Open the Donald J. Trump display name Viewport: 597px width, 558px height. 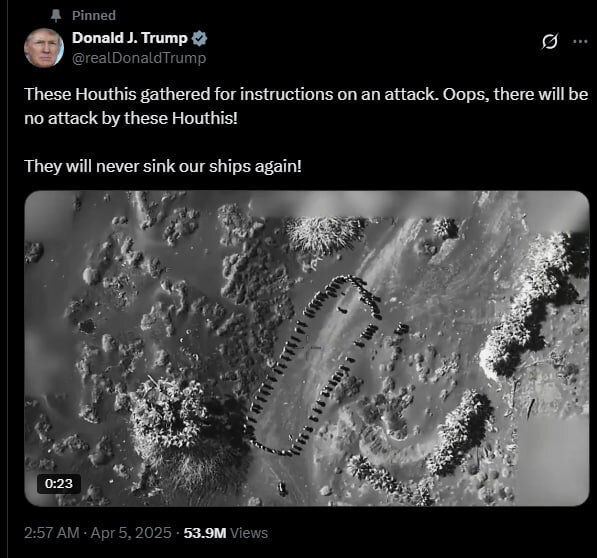pyautogui.click(x=129, y=38)
